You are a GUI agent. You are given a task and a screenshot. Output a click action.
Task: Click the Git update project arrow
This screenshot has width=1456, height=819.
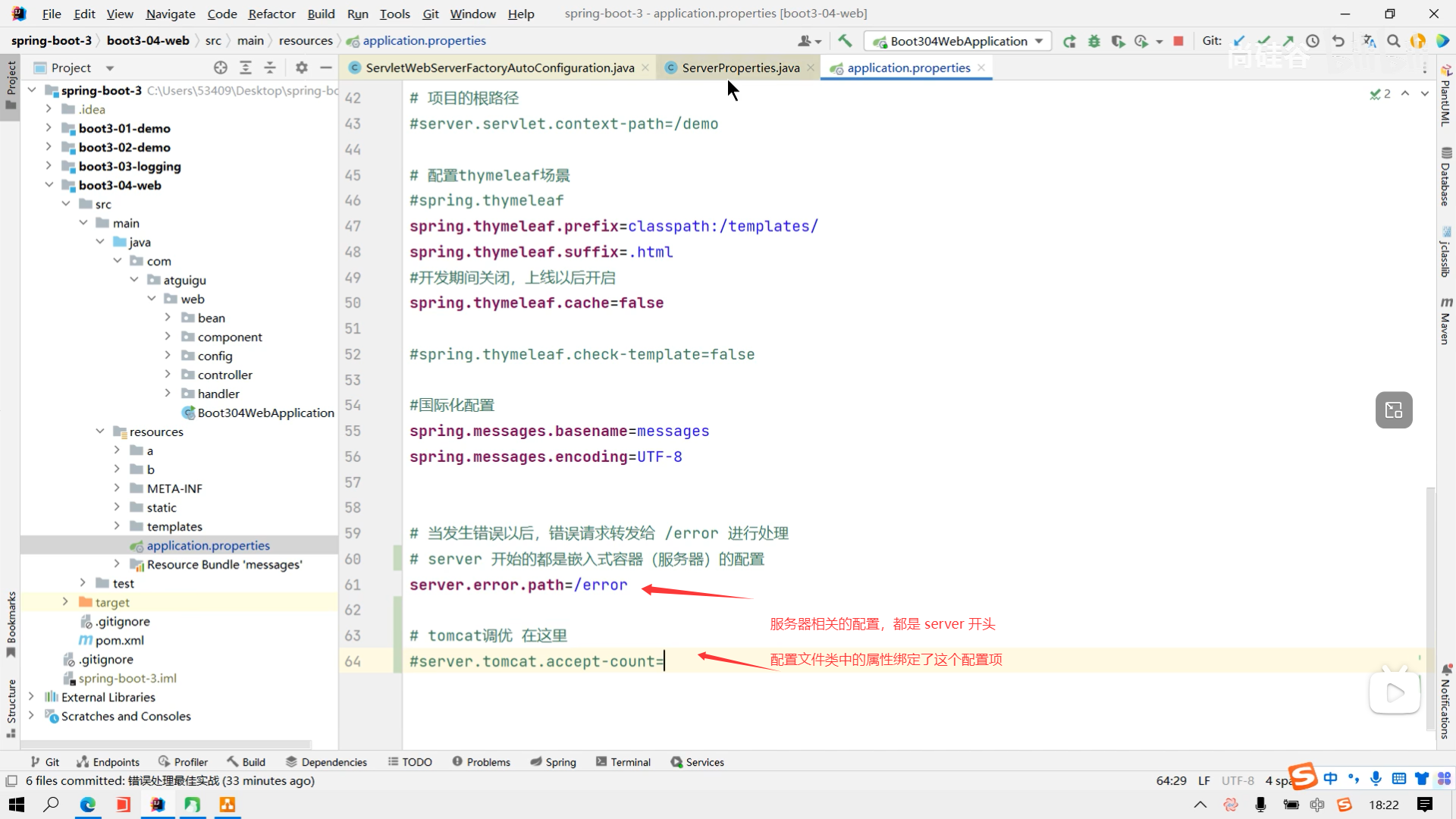[x=1239, y=41]
